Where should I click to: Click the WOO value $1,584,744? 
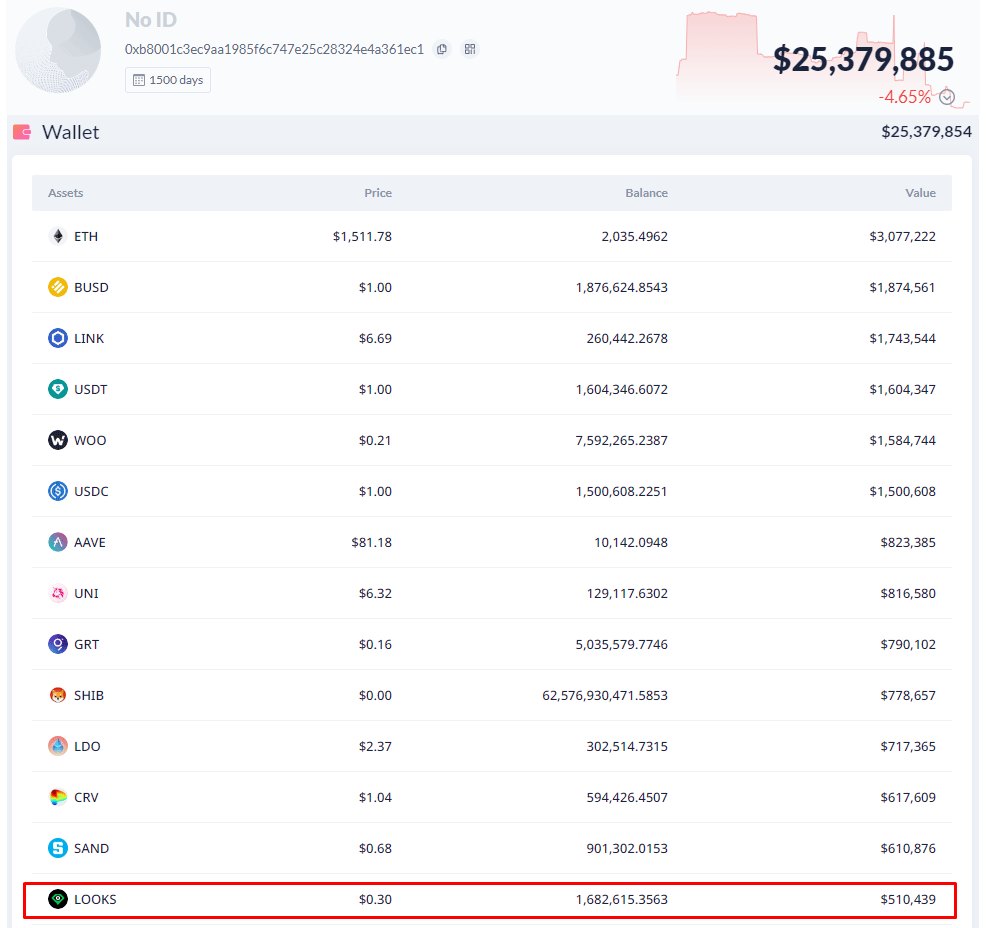(902, 441)
